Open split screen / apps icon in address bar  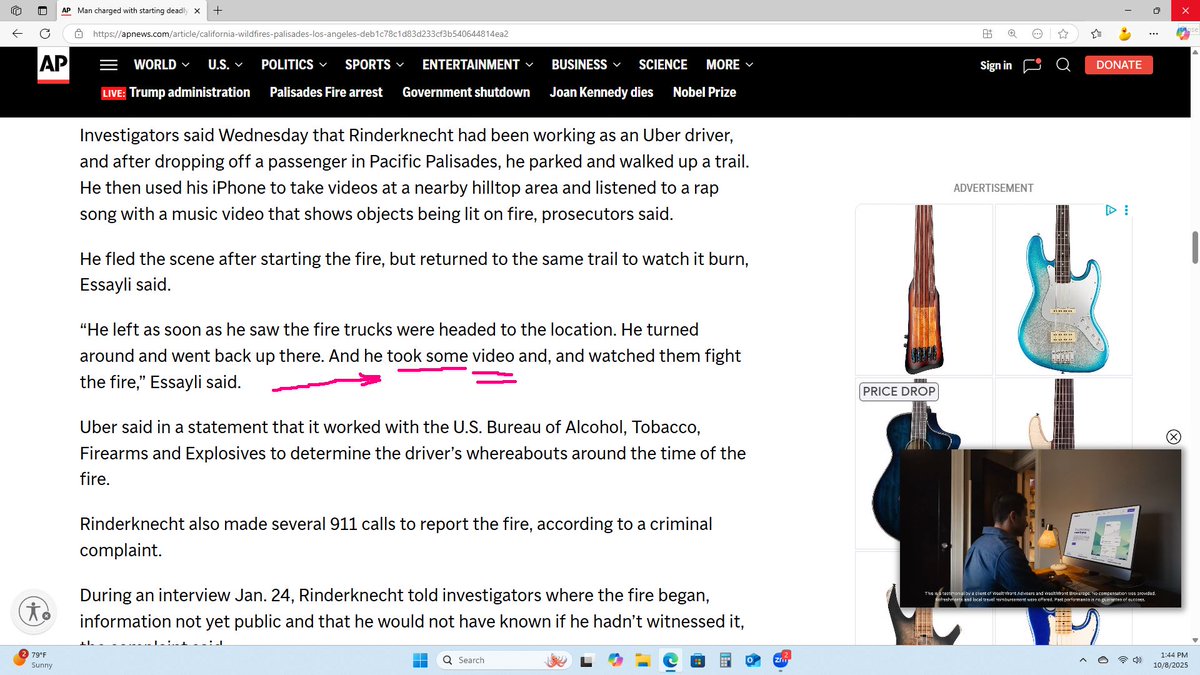[987, 33]
